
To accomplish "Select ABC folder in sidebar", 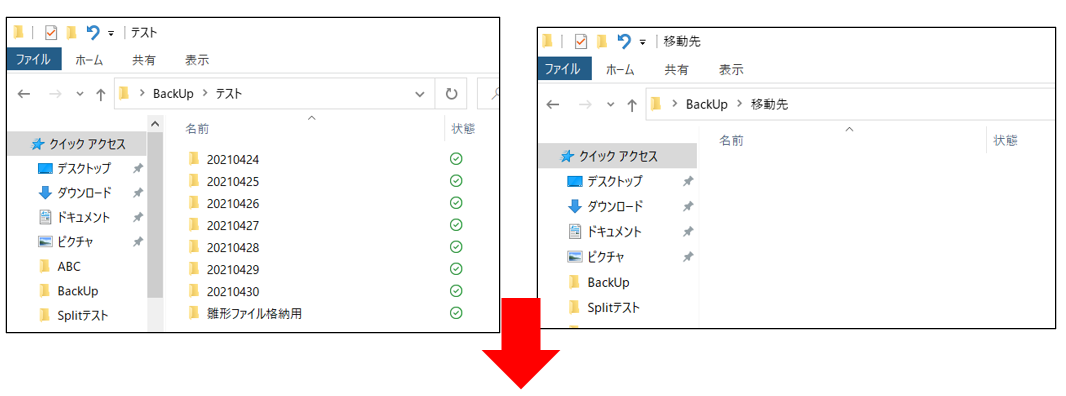I will point(69,267).
